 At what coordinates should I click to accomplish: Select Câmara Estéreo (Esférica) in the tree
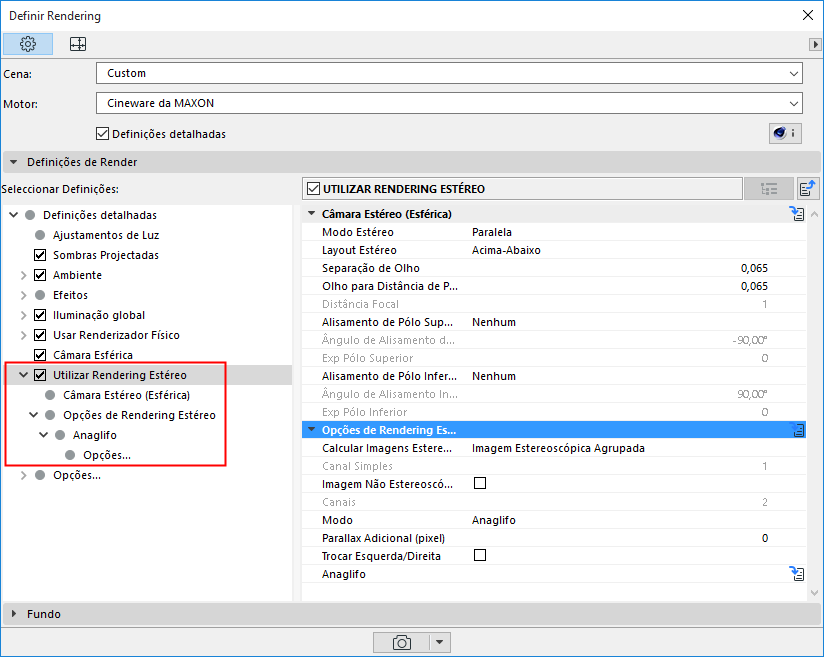(127, 395)
